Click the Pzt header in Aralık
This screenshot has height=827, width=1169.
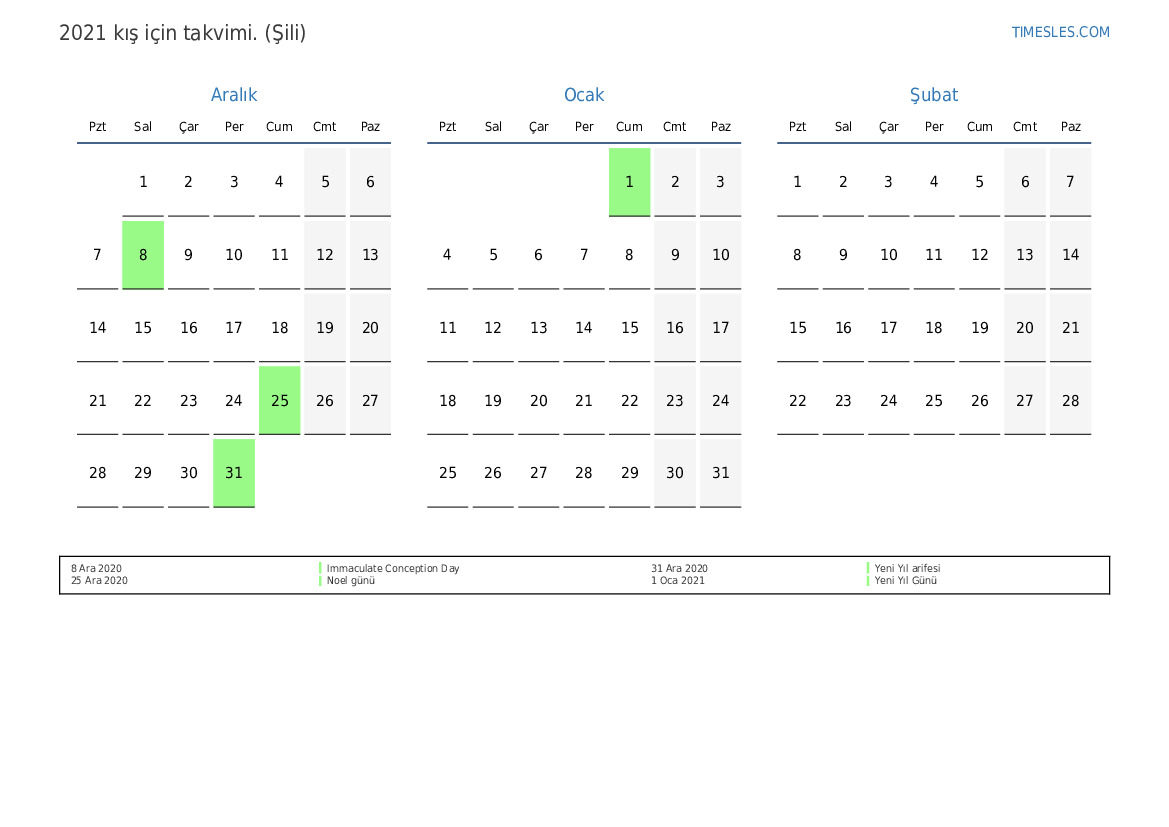(98, 127)
